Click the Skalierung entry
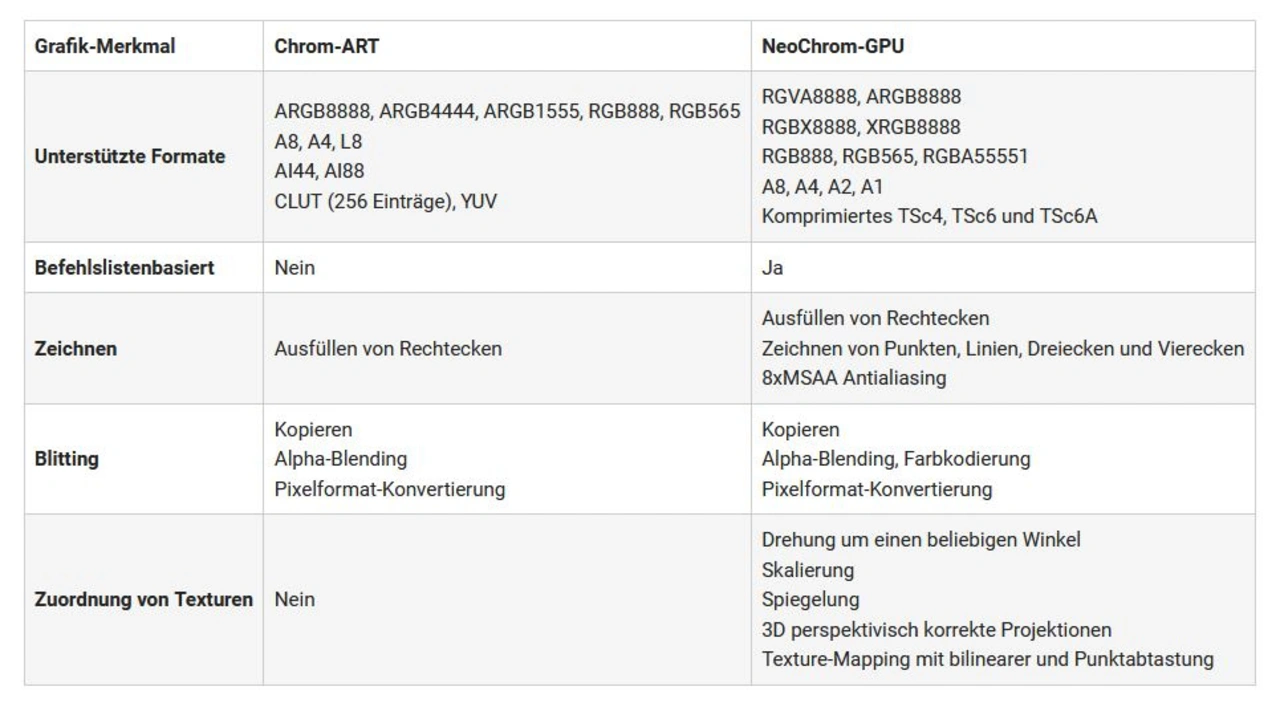Image resolution: width=1280 pixels, height=711 pixels. 807,570
